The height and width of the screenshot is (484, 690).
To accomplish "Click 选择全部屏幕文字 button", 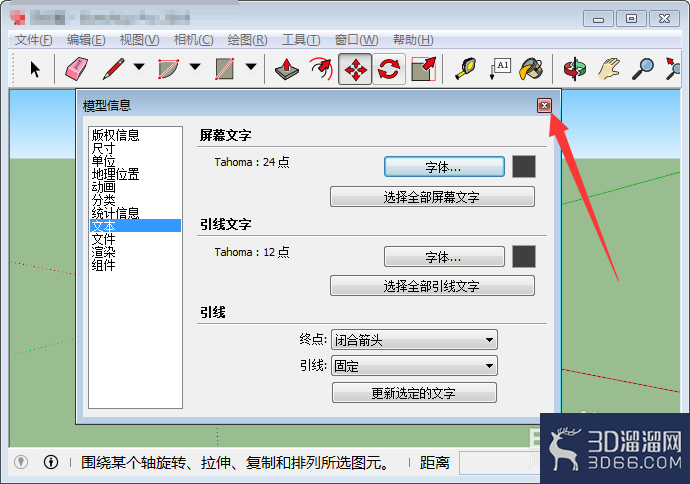I will pos(432,197).
